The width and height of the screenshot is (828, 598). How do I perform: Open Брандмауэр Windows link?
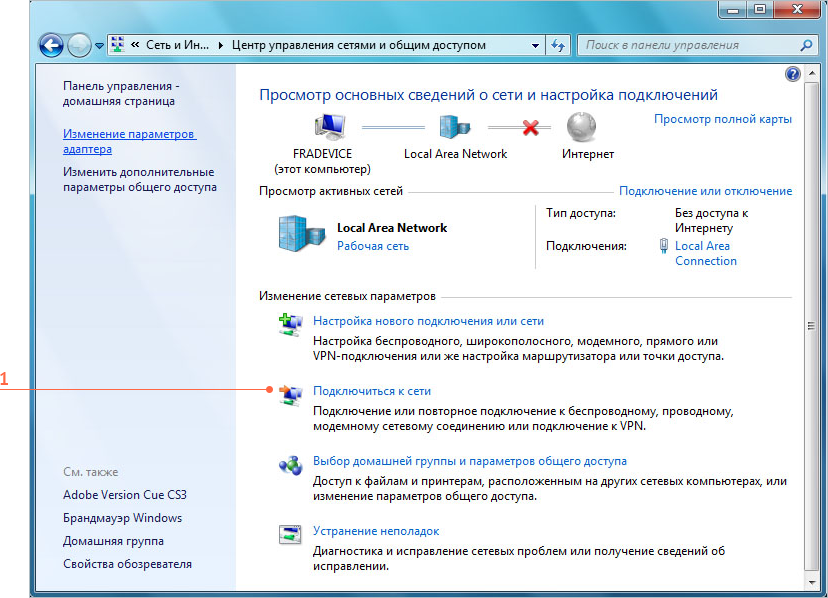[x=123, y=518]
